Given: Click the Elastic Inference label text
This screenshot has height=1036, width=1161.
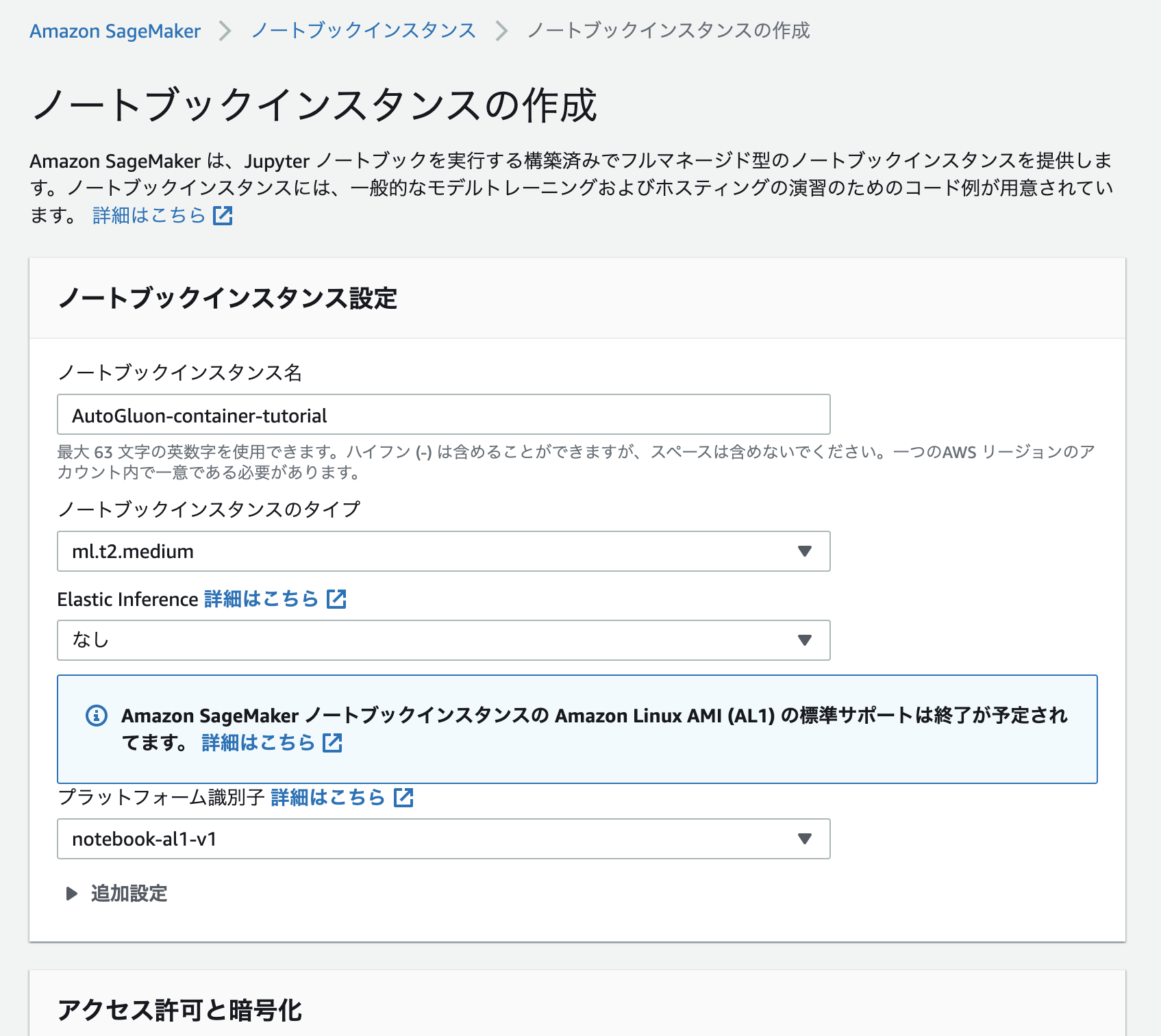Looking at the screenshot, I should pos(128,599).
